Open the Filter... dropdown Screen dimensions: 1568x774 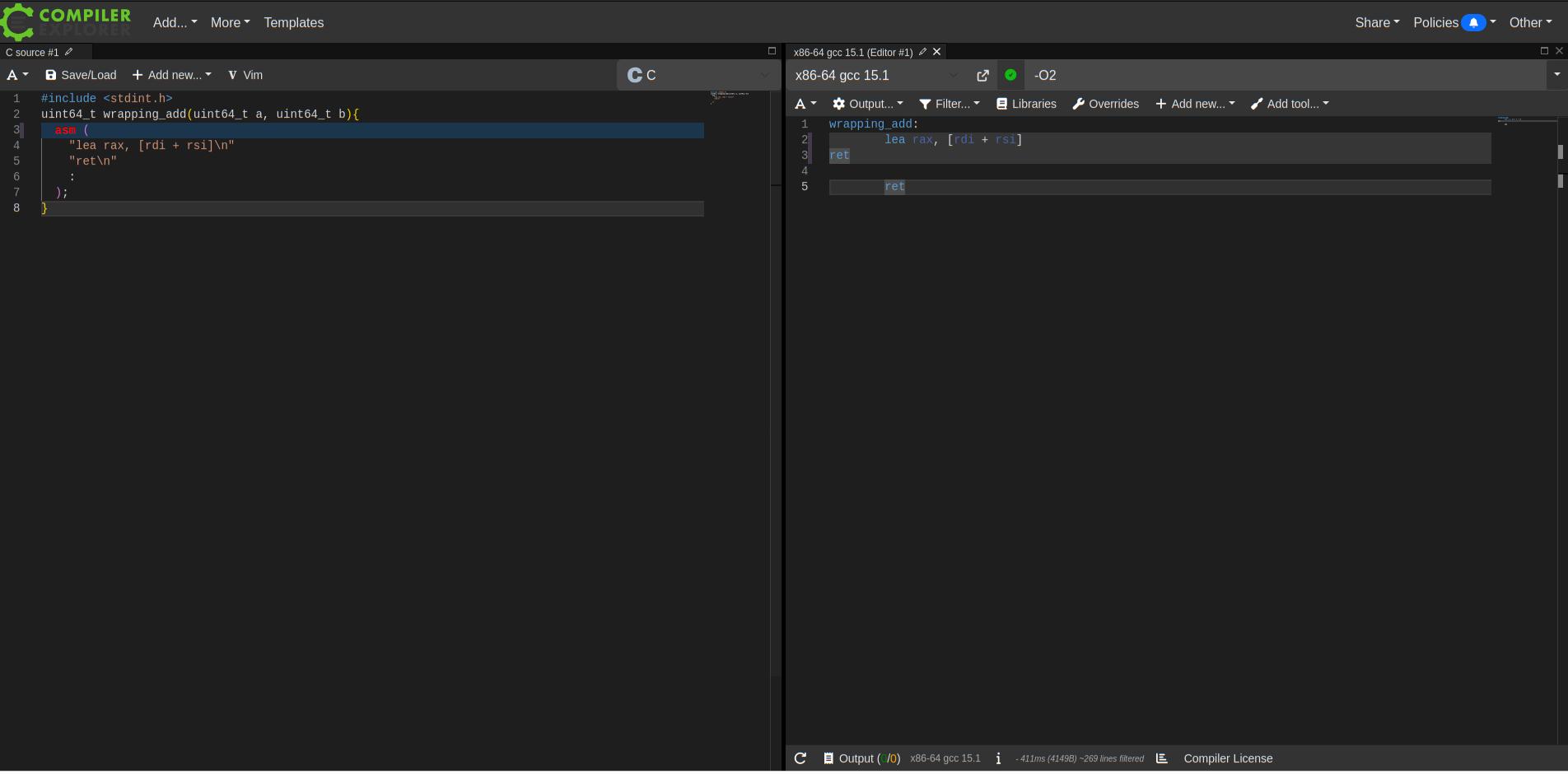tap(950, 104)
